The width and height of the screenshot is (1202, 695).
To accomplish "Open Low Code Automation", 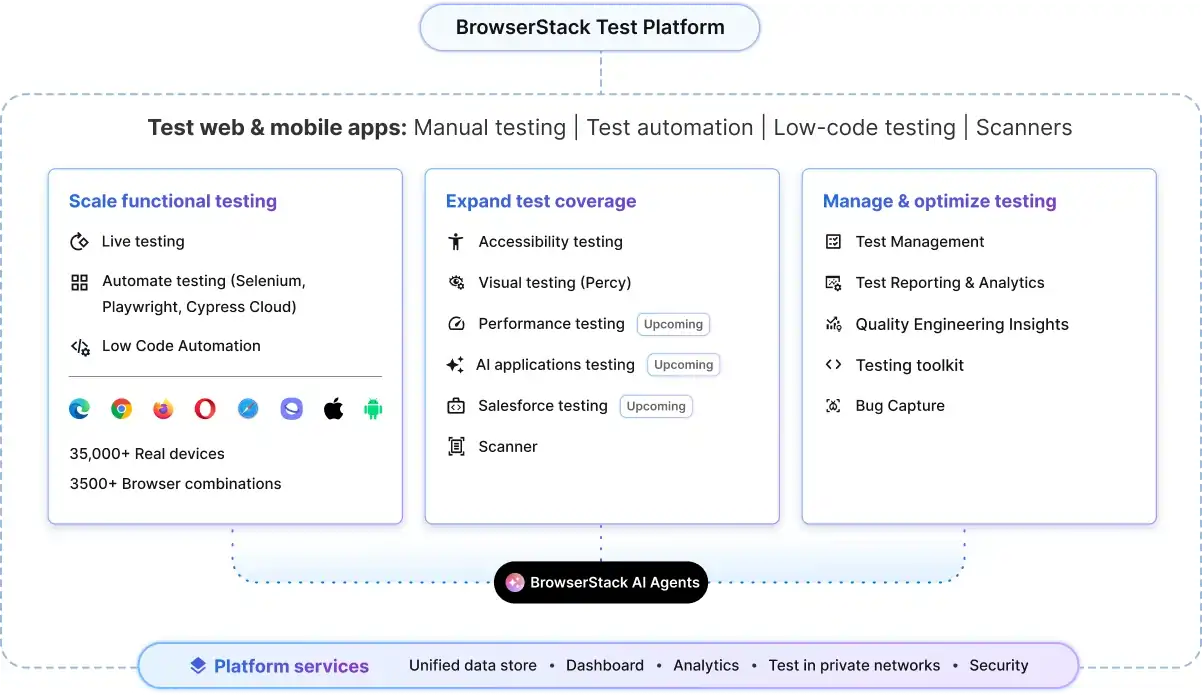I will point(181,346).
